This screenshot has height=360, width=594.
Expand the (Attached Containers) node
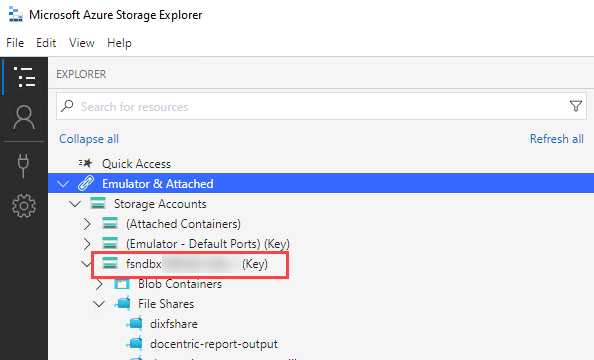[87, 224]
